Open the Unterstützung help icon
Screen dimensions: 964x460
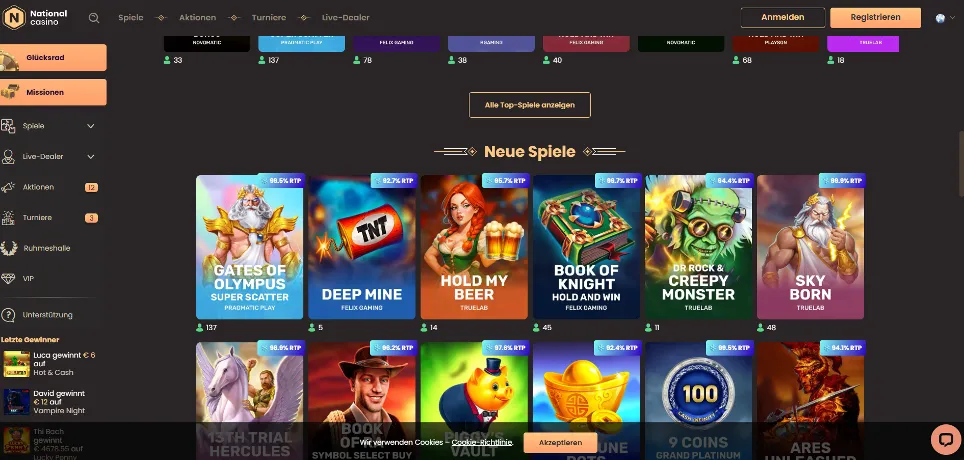8,315
